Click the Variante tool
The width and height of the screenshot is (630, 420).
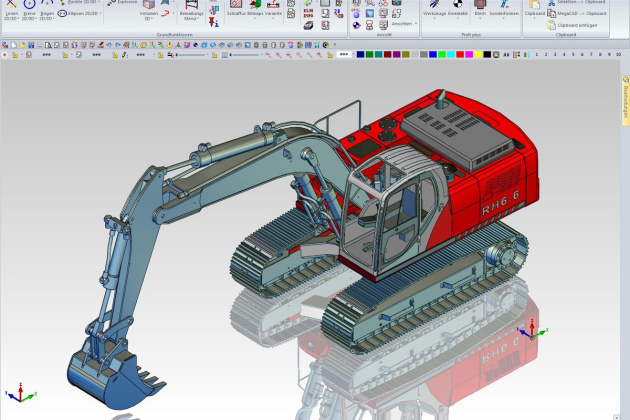(x=273, y=7)
